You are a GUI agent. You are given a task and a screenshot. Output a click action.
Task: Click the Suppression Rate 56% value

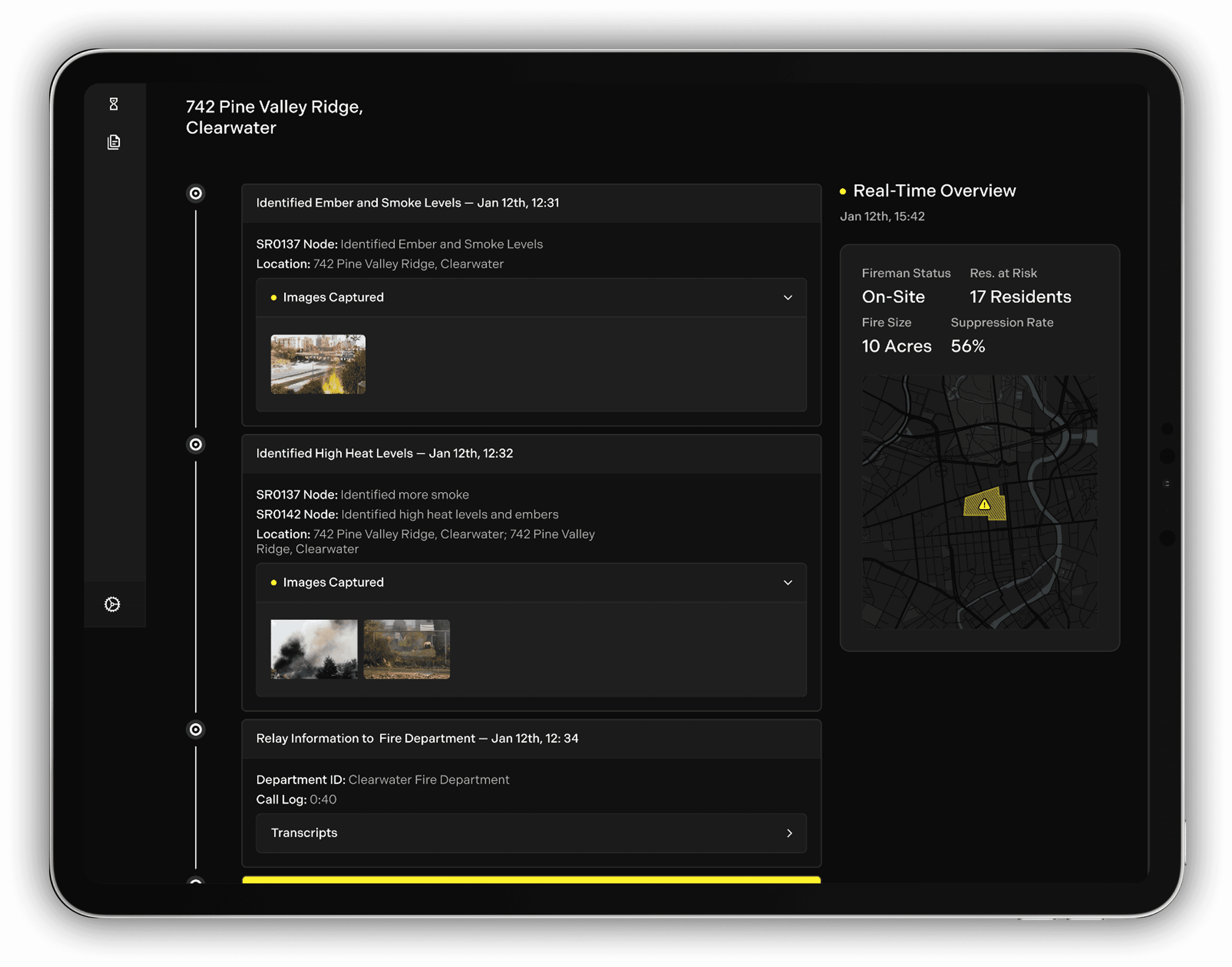[968, 346]
